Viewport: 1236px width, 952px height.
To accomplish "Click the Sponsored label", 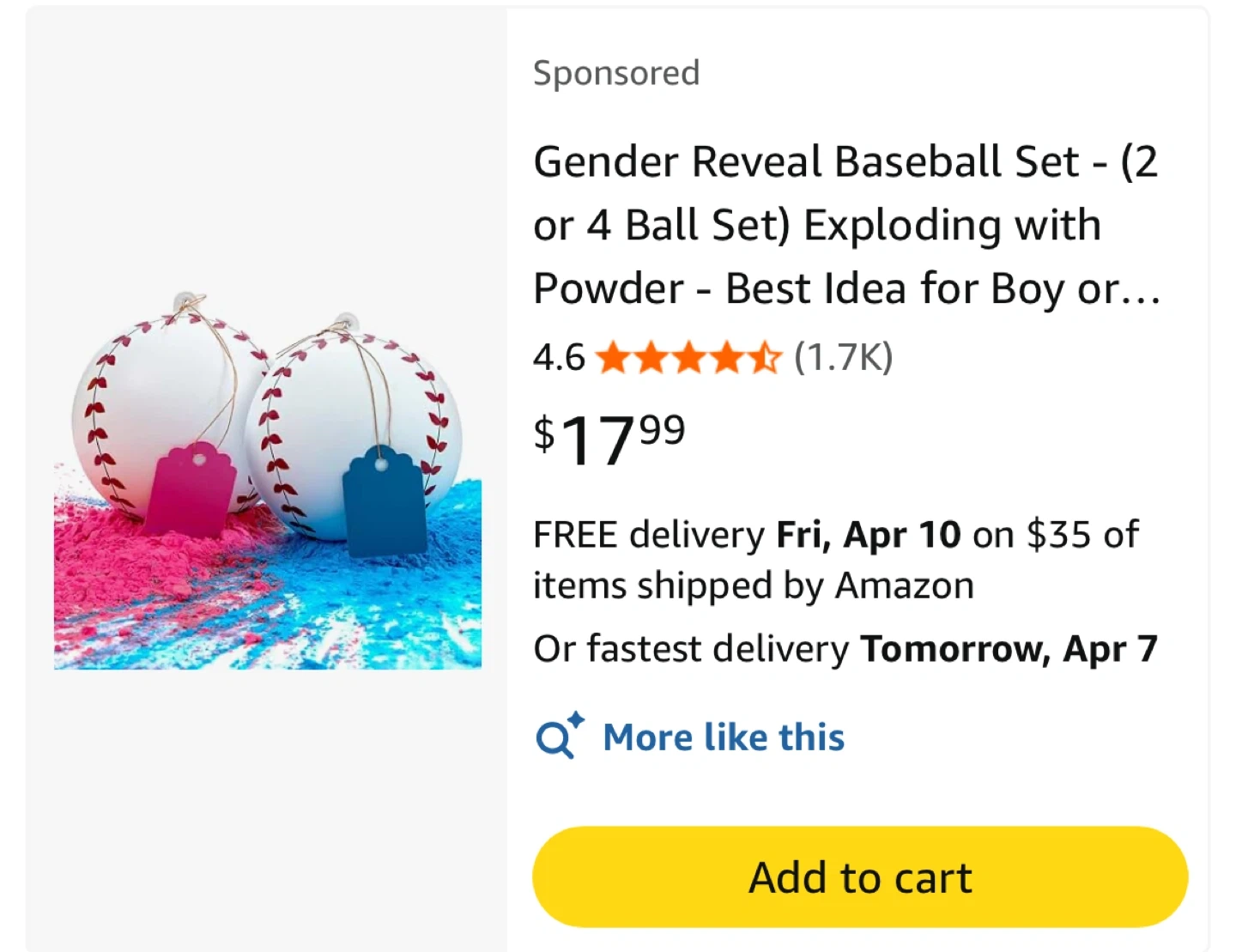I will point(616,73).
